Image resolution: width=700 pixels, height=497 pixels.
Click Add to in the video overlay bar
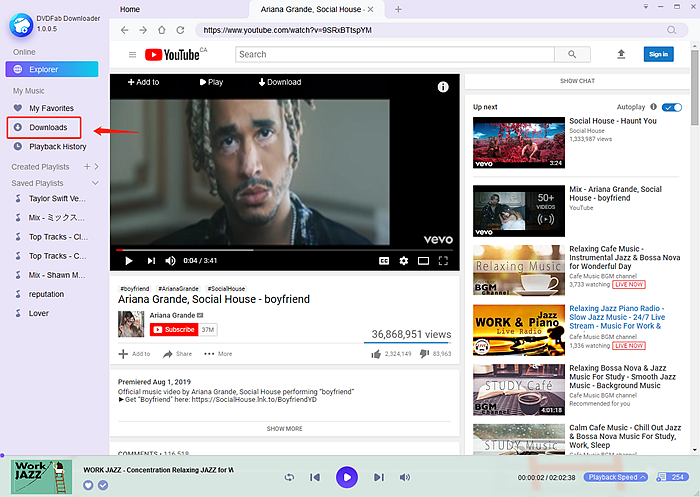(143, 82)
